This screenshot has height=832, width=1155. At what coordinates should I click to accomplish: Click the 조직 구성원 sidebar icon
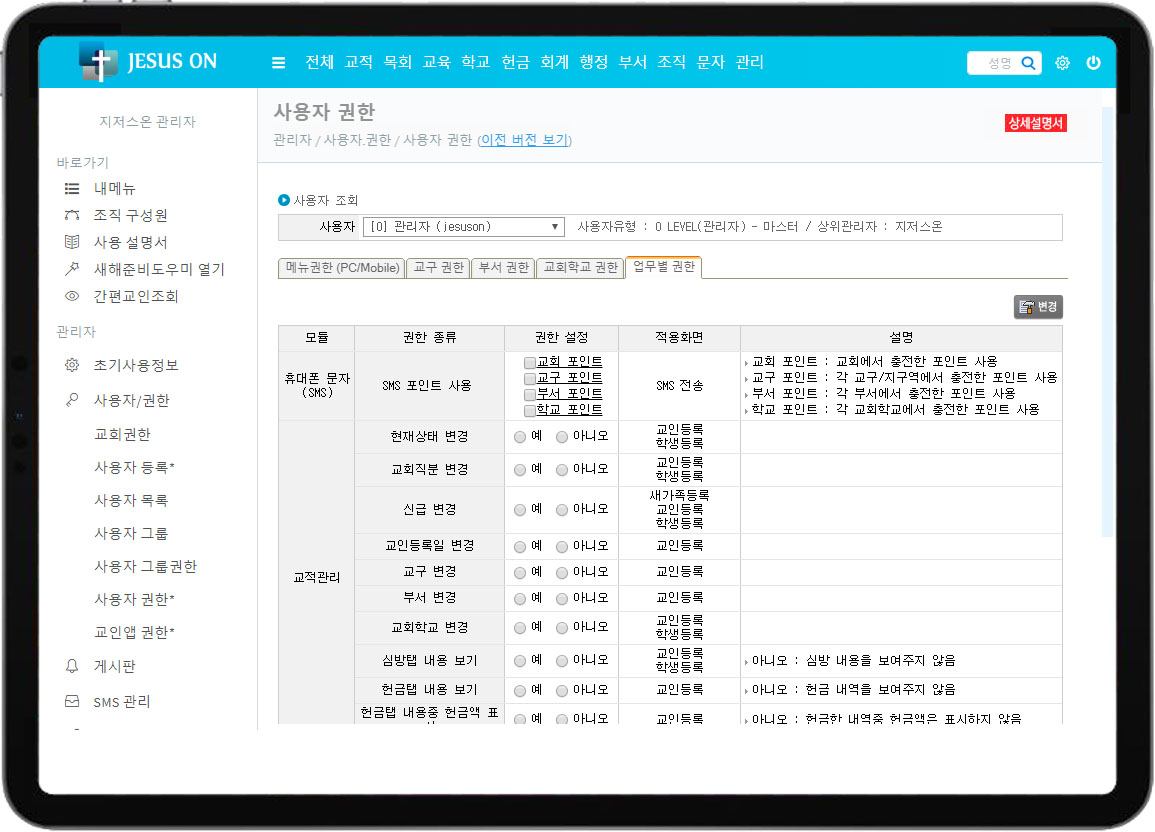tap(72, 215)
